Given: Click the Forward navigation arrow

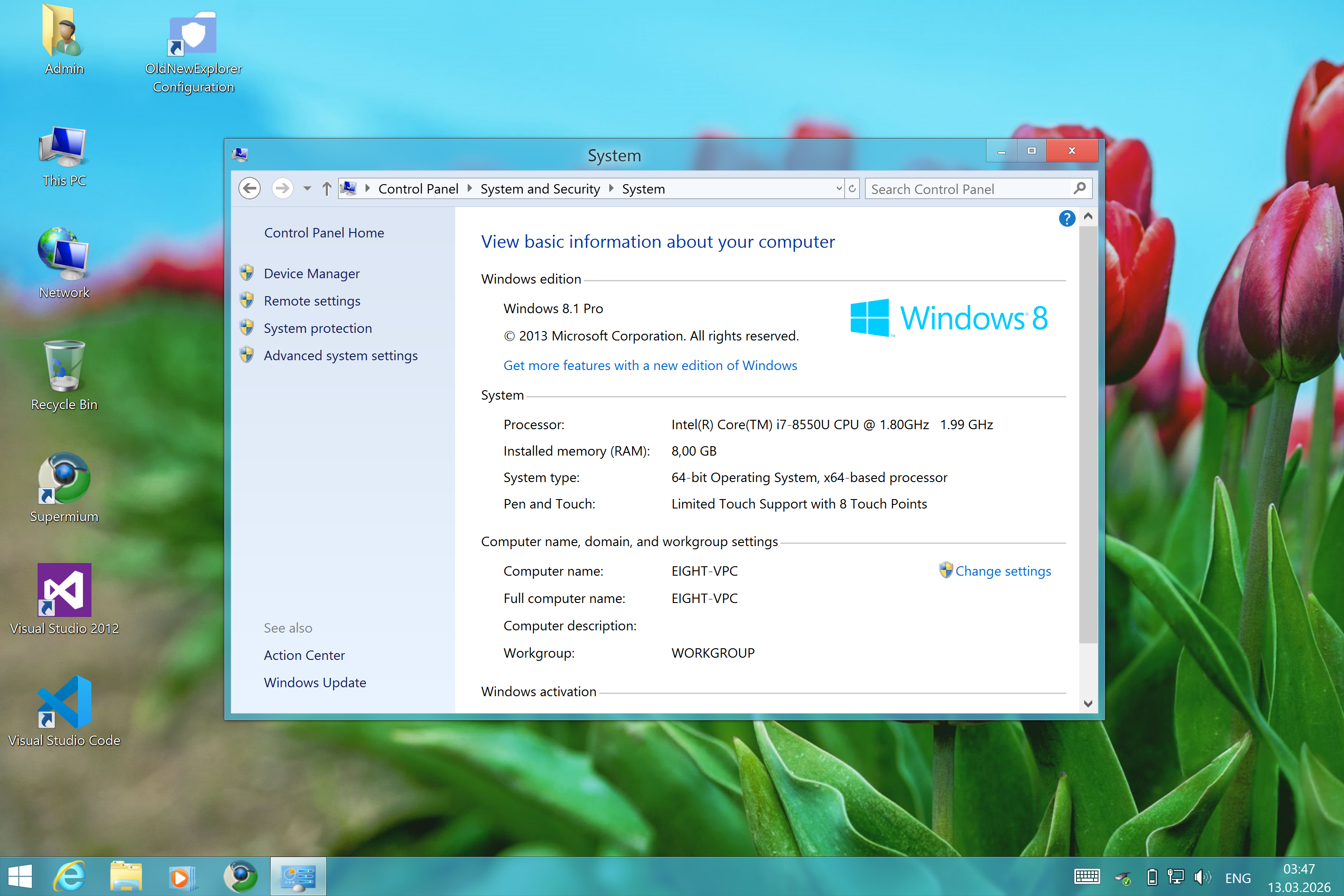Looking at the screenshot, I should pyautogui.click(x=282, y=189).
